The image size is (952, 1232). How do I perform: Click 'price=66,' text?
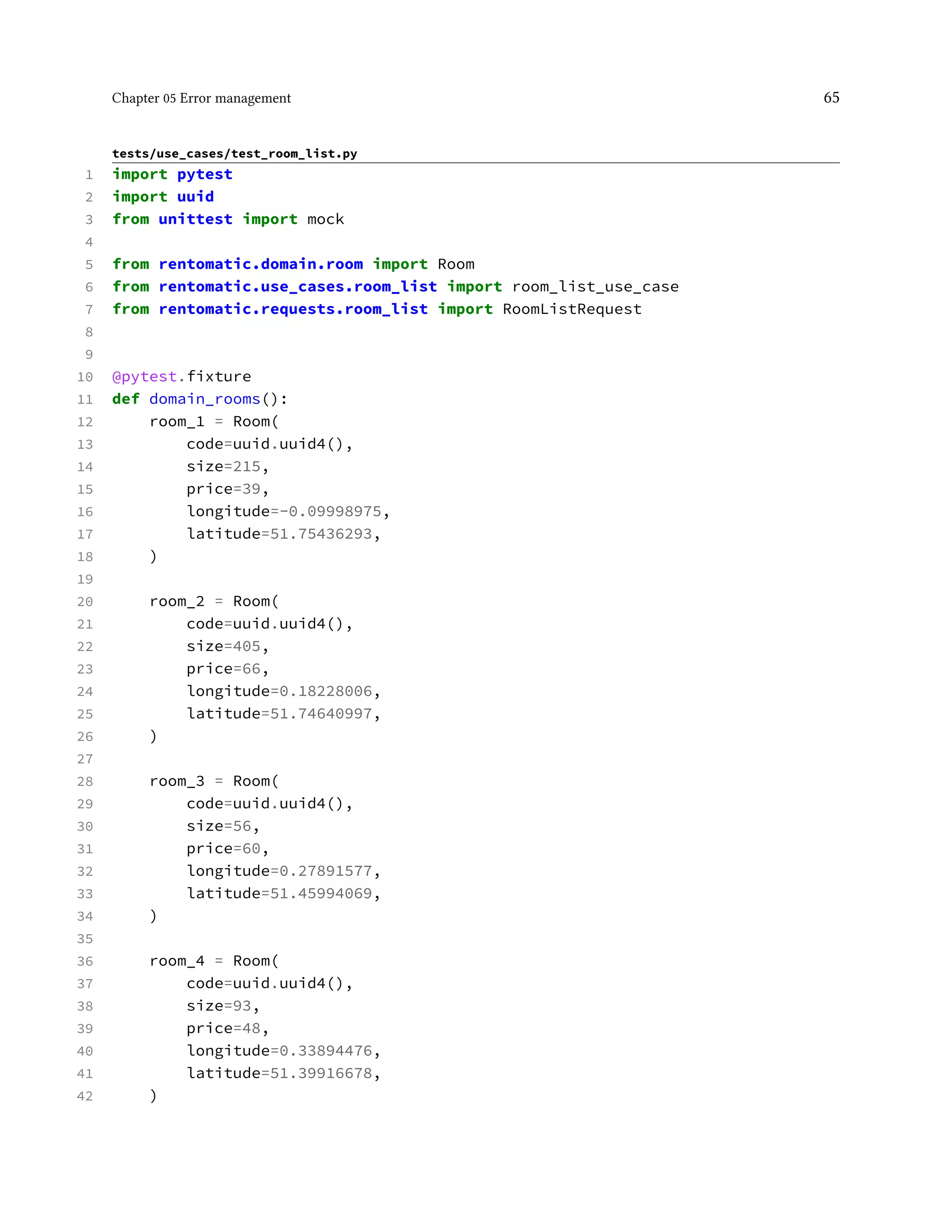click(227, 669)
